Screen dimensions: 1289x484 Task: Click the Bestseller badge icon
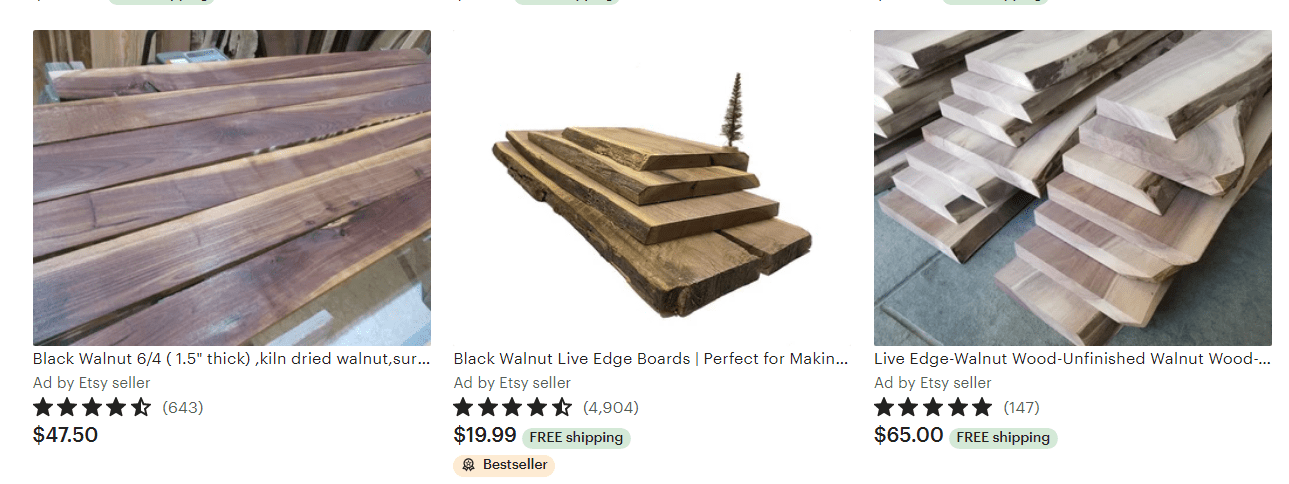pos(468,465)
